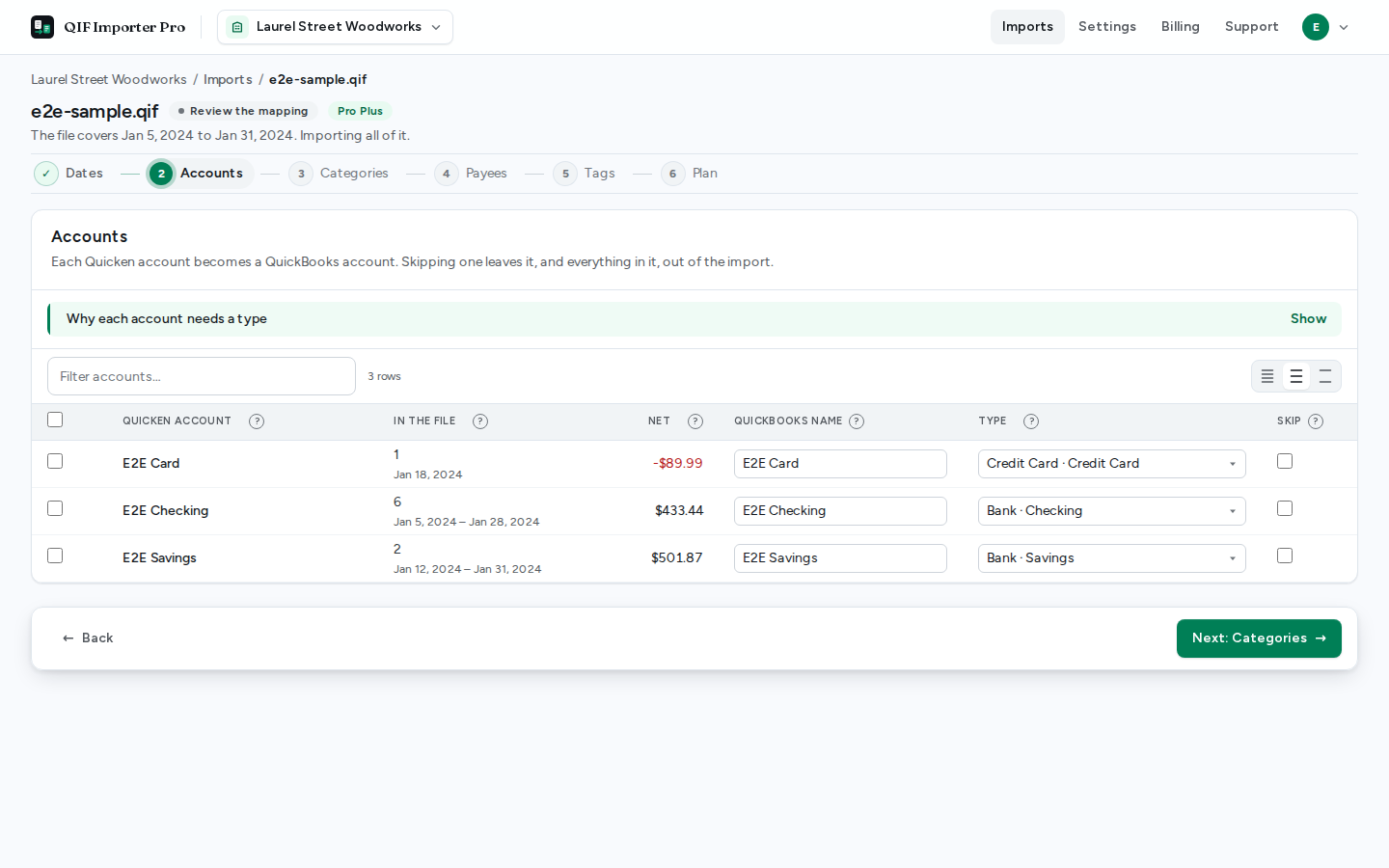
Task: Expand the account menu chevron beside avatar
Action: point(1344,27)
